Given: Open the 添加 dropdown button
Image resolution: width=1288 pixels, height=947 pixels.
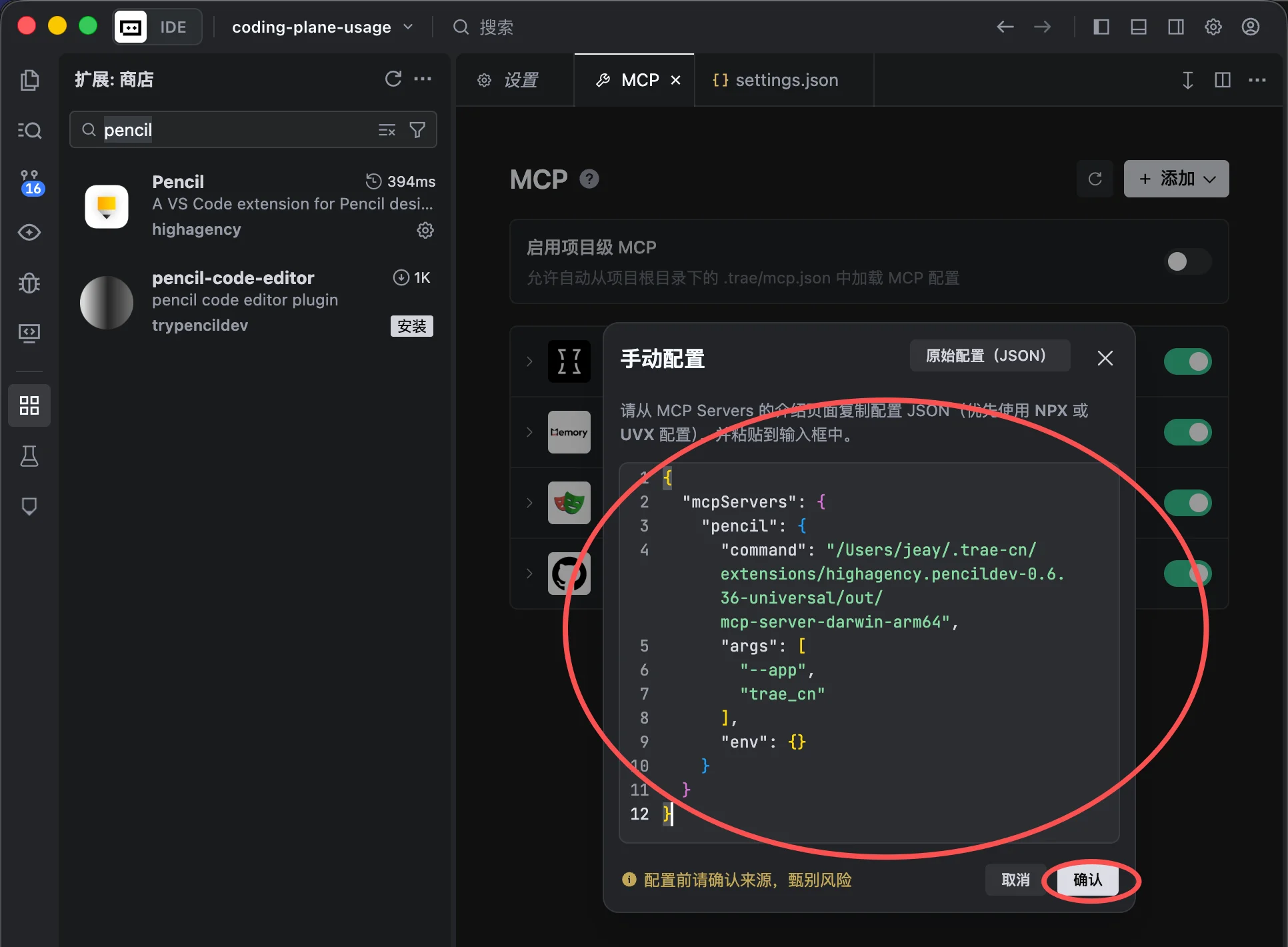Looking at the screenshot, I should 1176,179.
